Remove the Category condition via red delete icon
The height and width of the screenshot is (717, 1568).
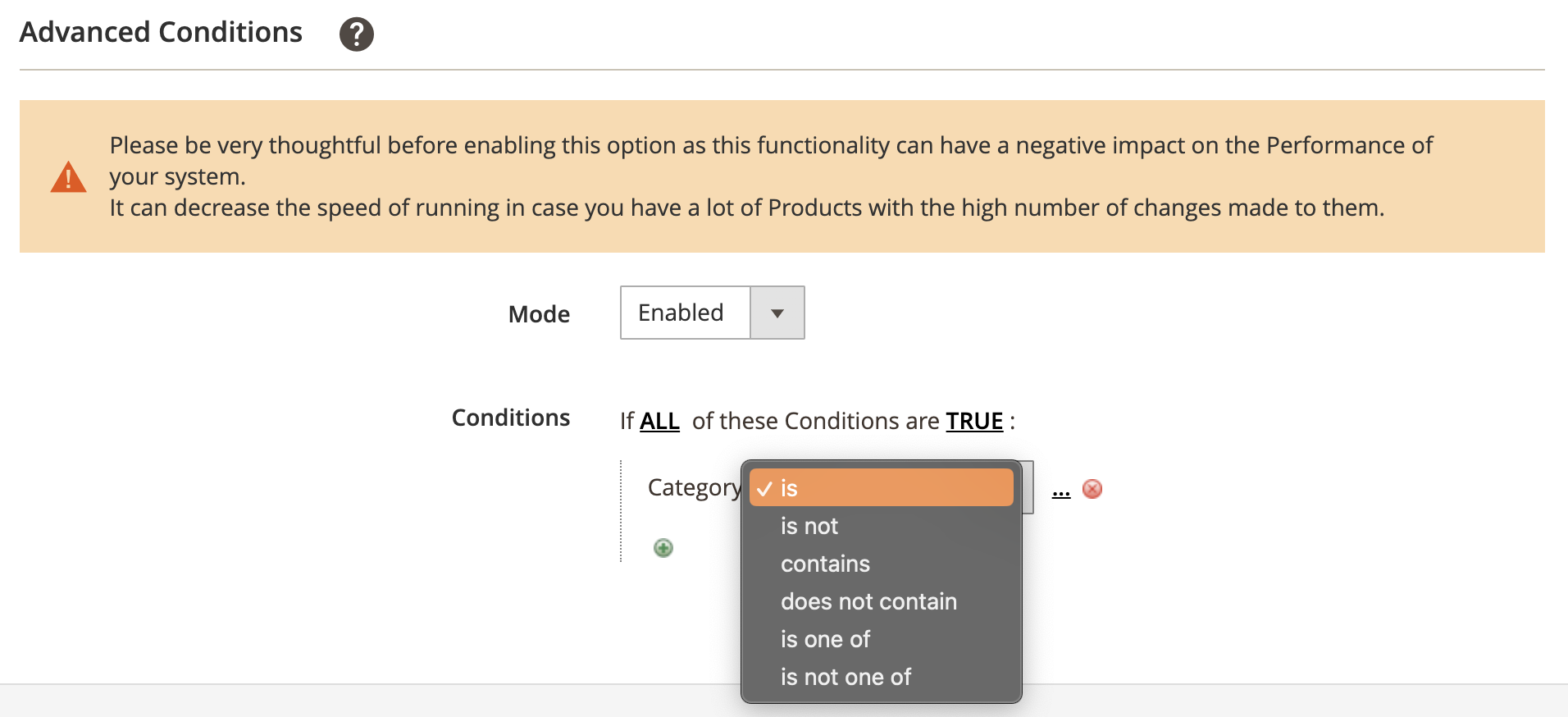(x=1092, y=489)
